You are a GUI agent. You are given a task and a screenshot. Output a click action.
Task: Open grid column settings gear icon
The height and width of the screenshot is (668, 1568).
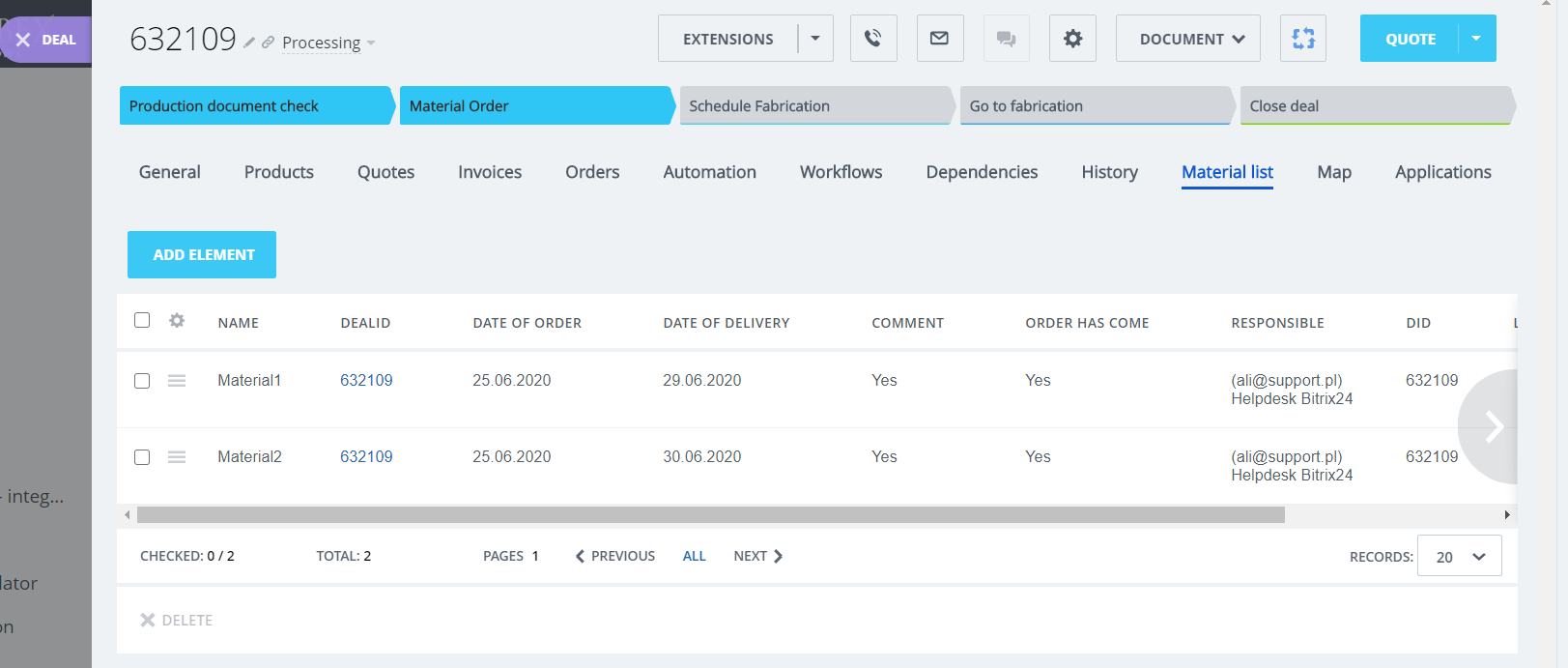(x=177, y=321)
